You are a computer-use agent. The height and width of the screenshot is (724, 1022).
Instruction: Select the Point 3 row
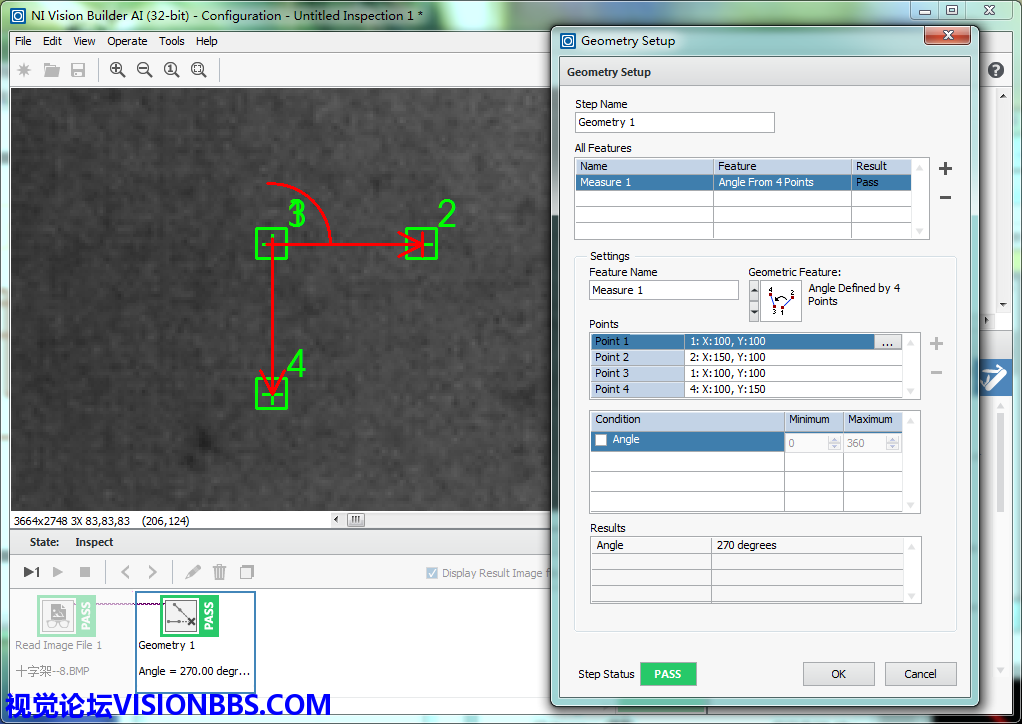(746, 373)
